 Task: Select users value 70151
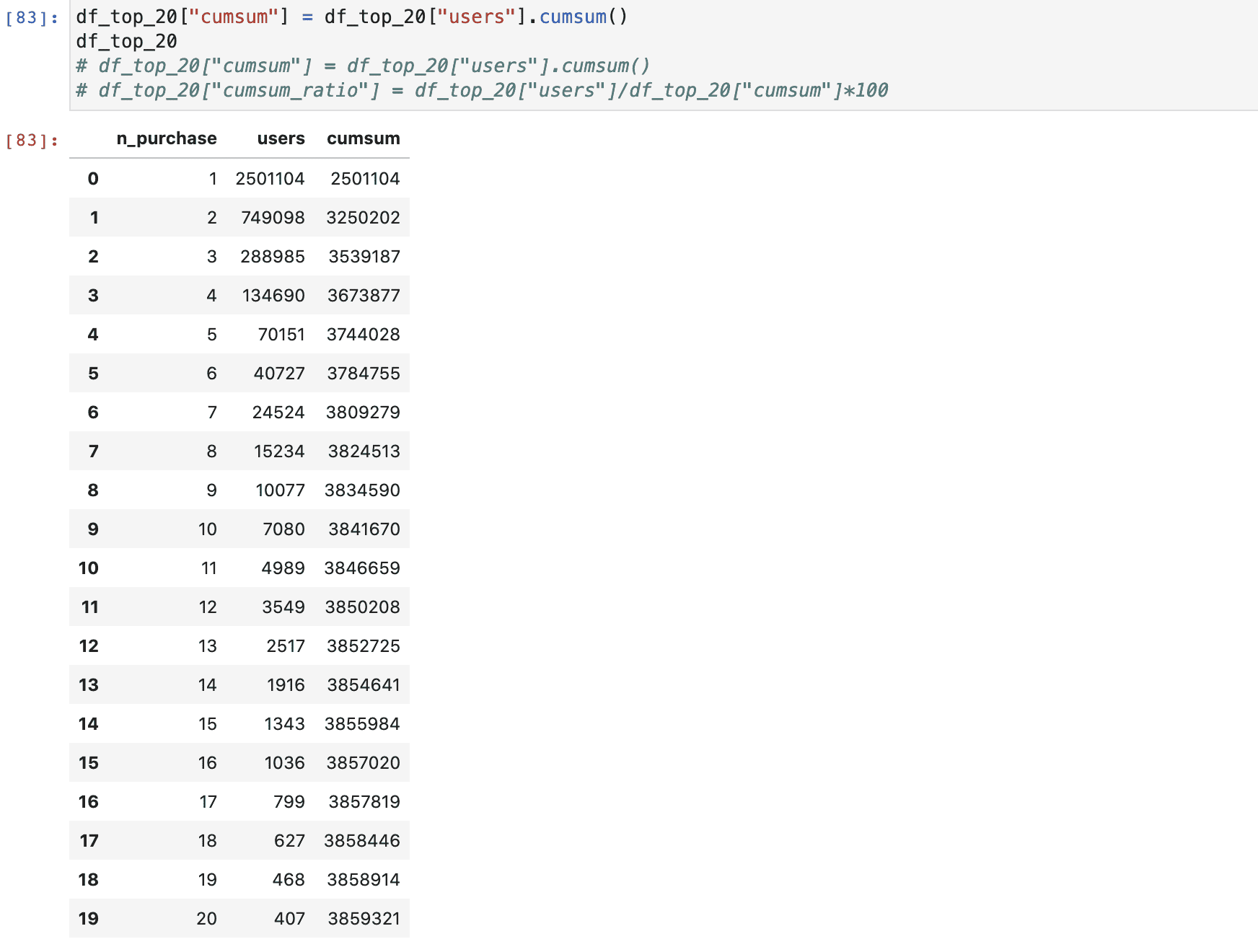point(282,335)
